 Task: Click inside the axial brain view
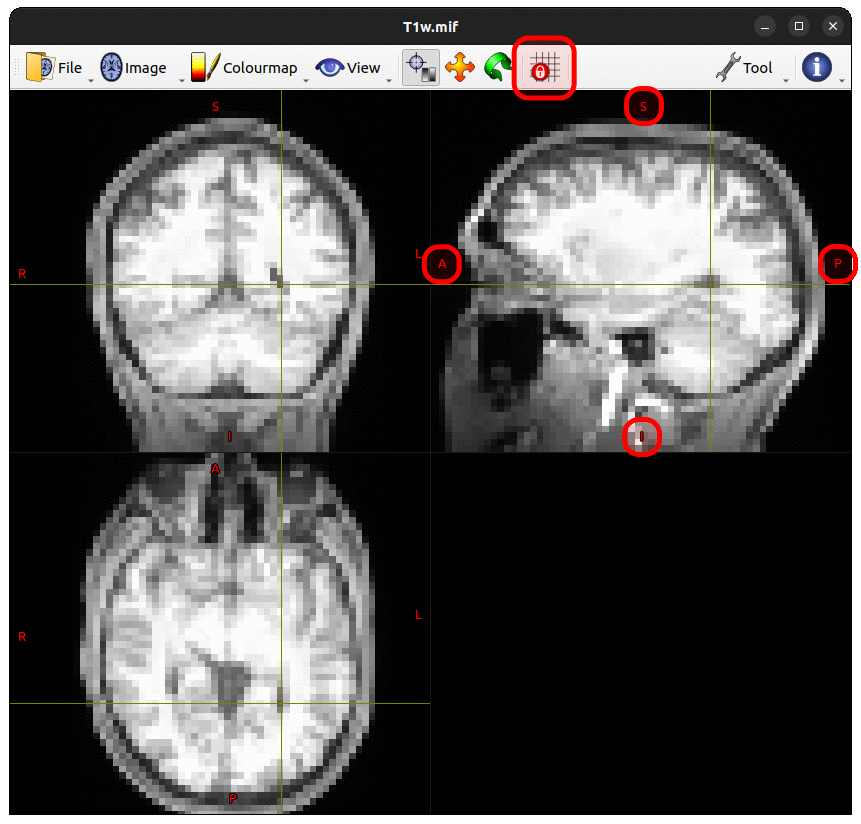(x=220, y=634)
